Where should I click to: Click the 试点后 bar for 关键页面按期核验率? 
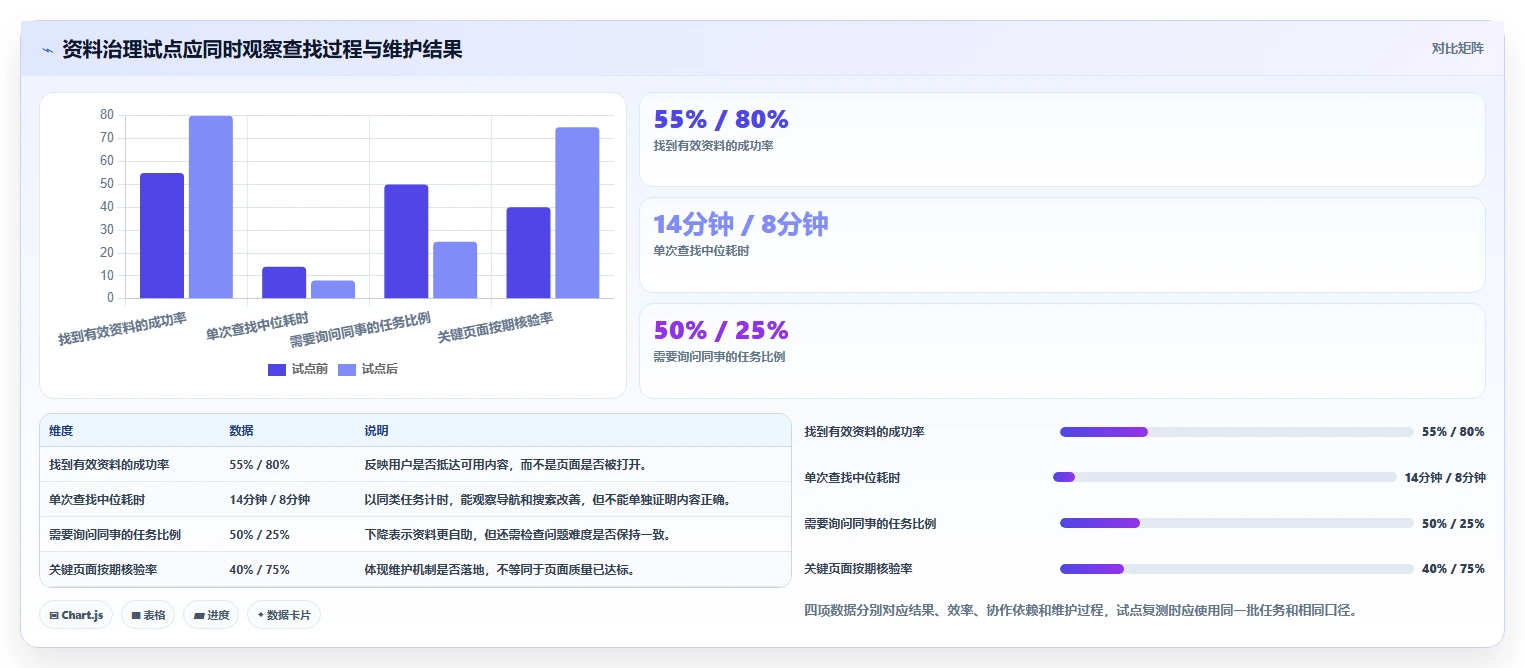[577, 212]
